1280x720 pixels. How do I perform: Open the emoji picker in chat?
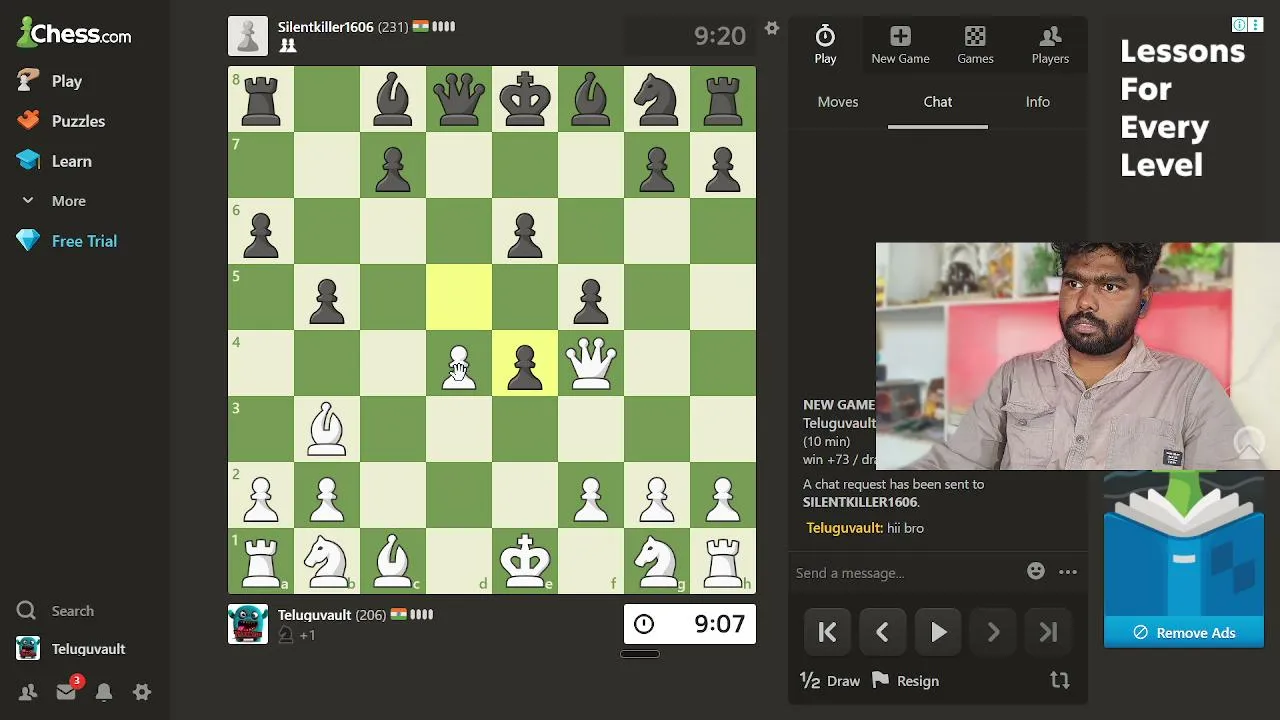point(1036,571)
